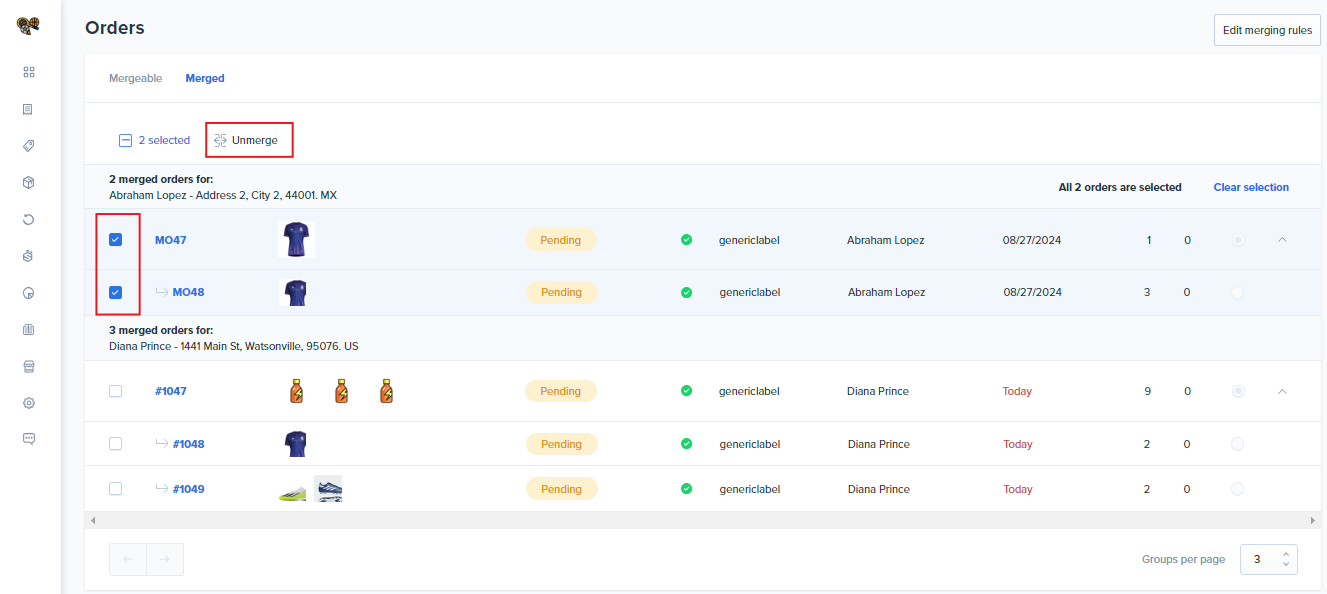Screen dimensions: 1327x594
Task: Click the price tag icon in sidebar
Action: tap(29, 146)
